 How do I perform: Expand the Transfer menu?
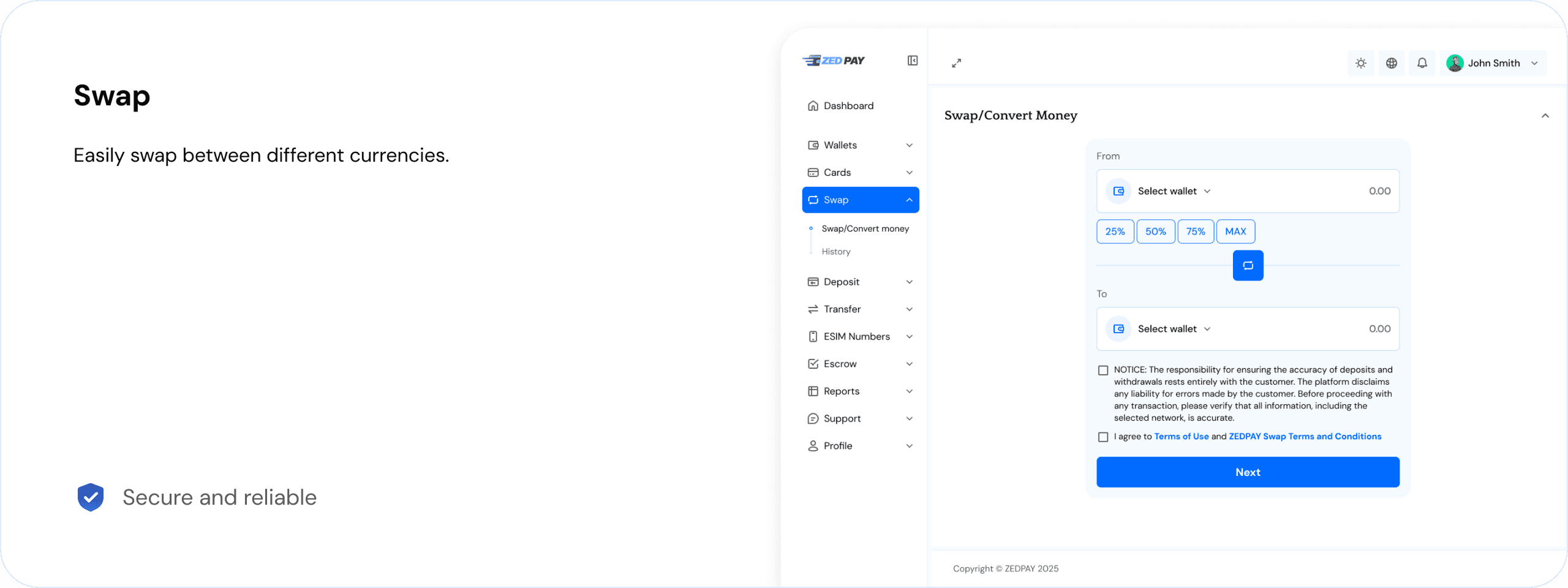pyautogui.click(x=842, y=309)
